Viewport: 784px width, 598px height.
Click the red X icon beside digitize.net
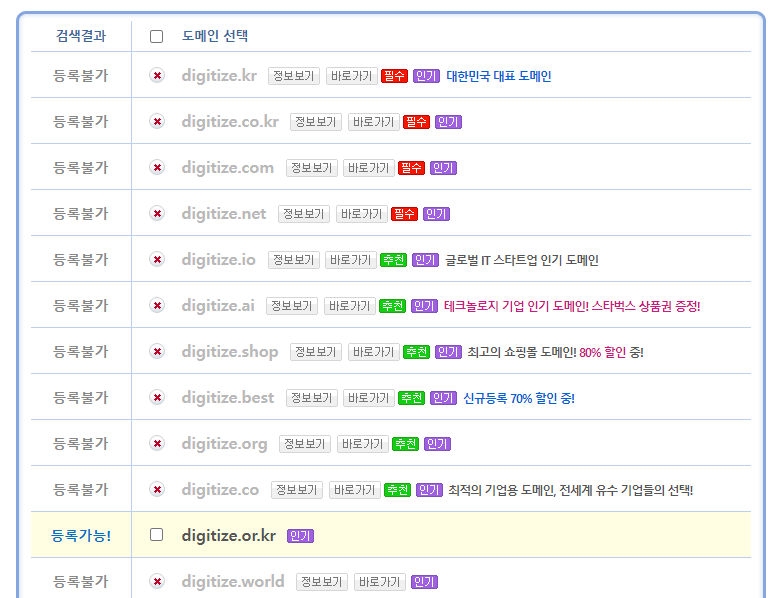point(157,214)
